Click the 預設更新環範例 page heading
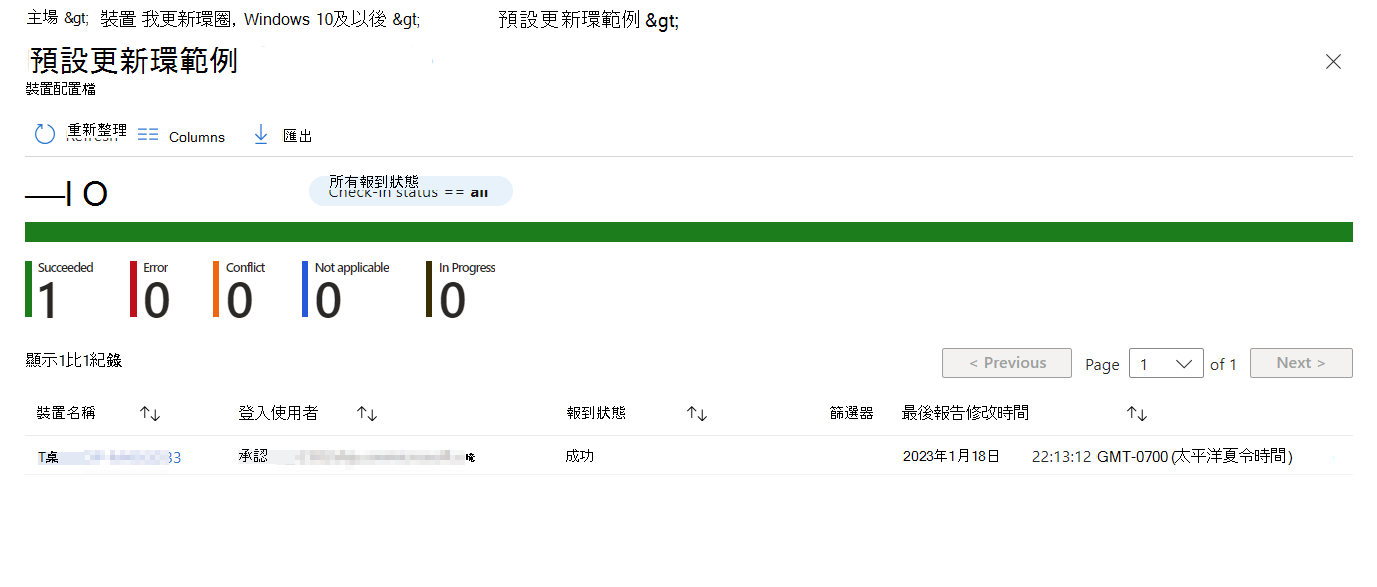The width and height of the screenshot is (1377, 587). [134, 60]
